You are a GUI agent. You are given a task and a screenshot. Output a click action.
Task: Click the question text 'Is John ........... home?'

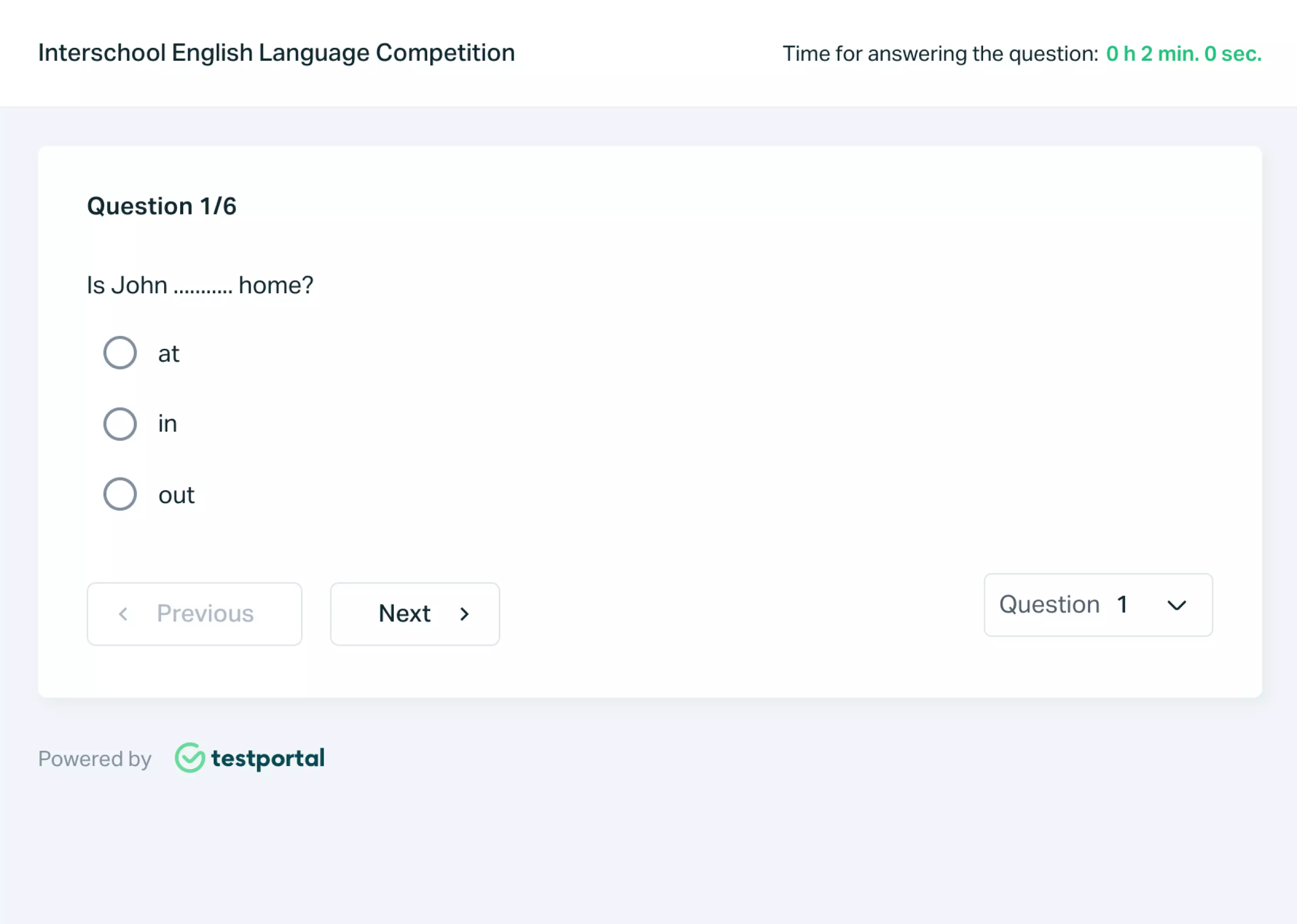click(x=200, y=285)
